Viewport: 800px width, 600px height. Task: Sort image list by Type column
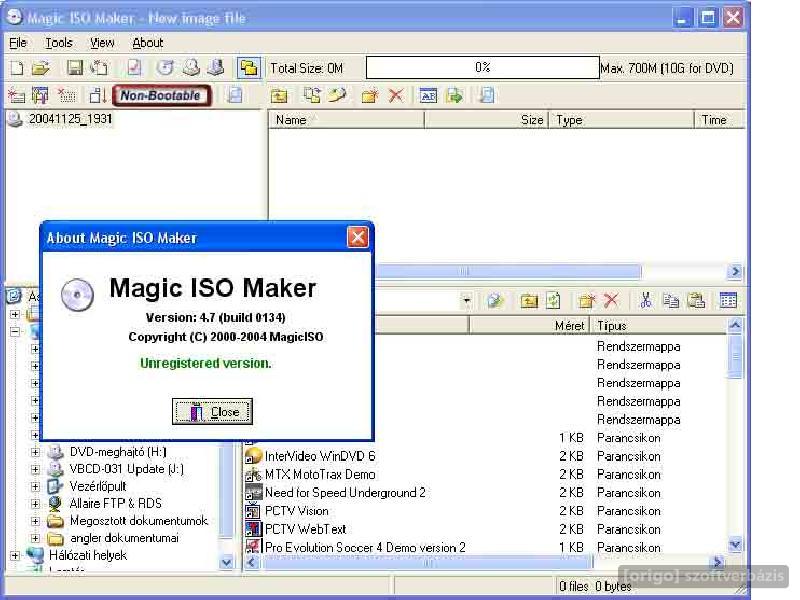[621, 120]
